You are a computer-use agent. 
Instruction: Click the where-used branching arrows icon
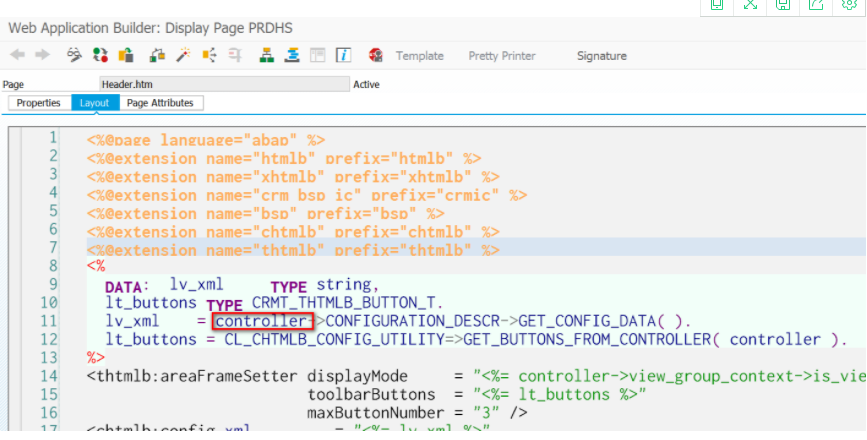(x=209, y=55)
